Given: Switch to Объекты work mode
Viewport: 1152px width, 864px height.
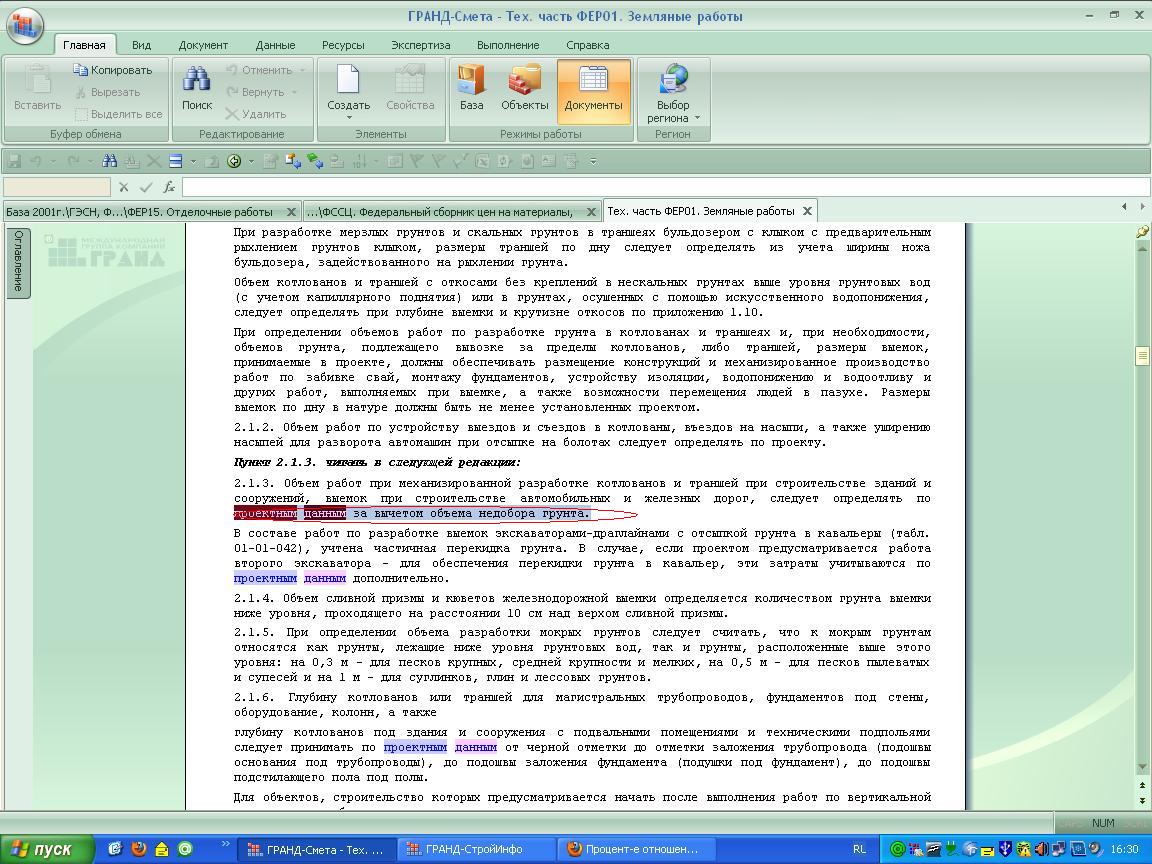Looking at the screenshot, I should (x=525, y=87).
